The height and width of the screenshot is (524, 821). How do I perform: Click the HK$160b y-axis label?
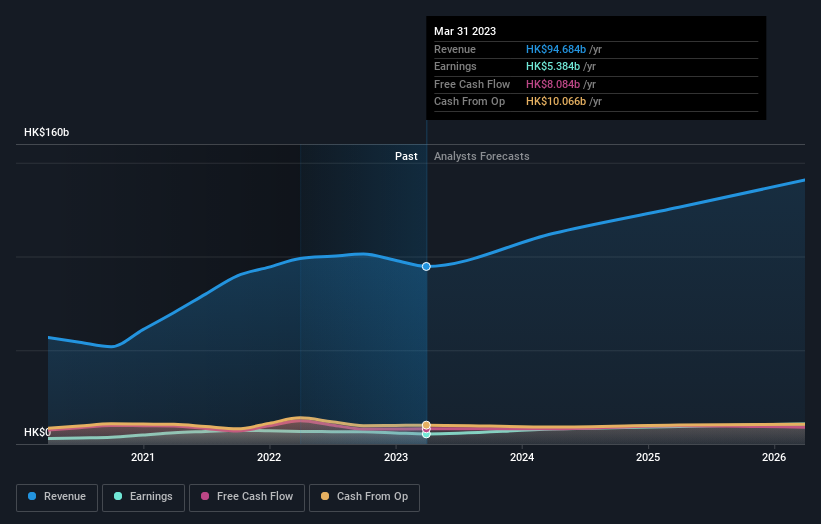(47, 132)
